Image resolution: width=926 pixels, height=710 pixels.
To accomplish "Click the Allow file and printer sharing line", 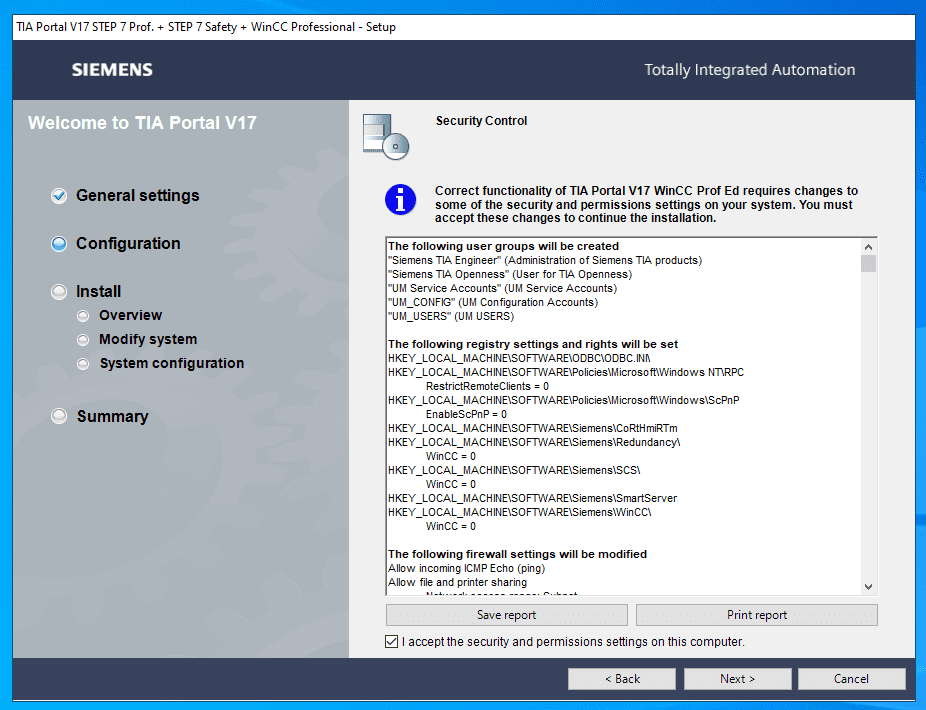I will [458, 582].
